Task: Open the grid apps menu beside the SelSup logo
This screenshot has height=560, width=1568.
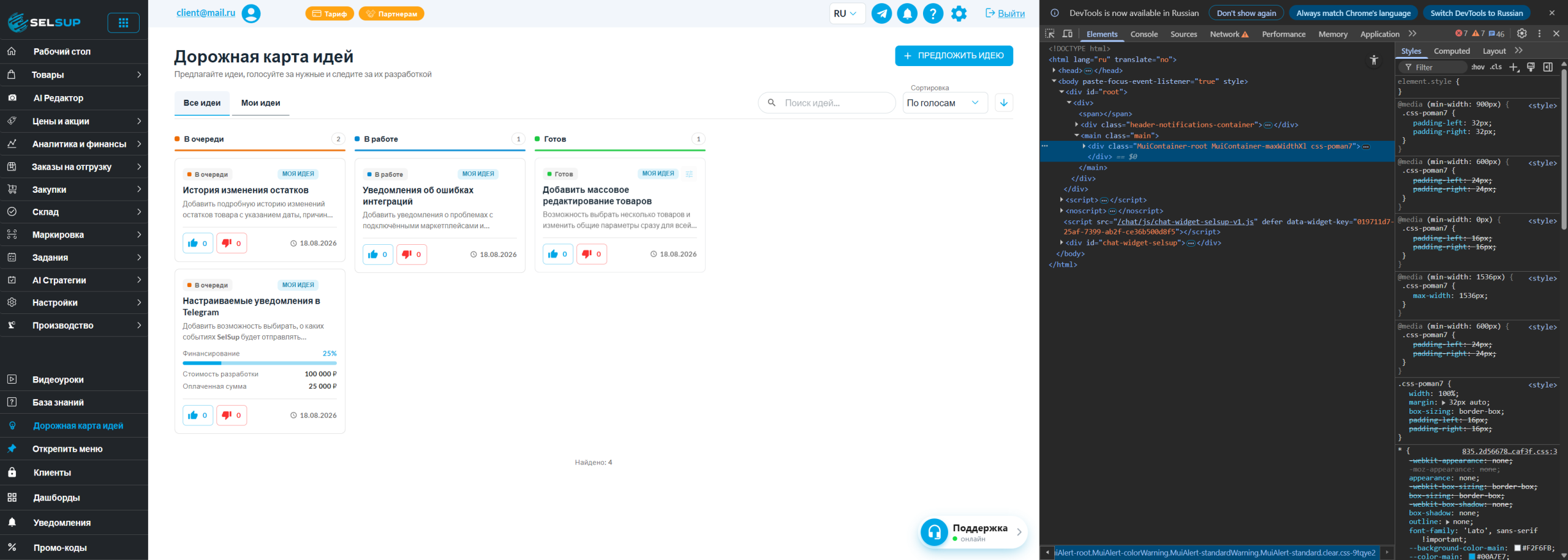Action: (123, 23)
